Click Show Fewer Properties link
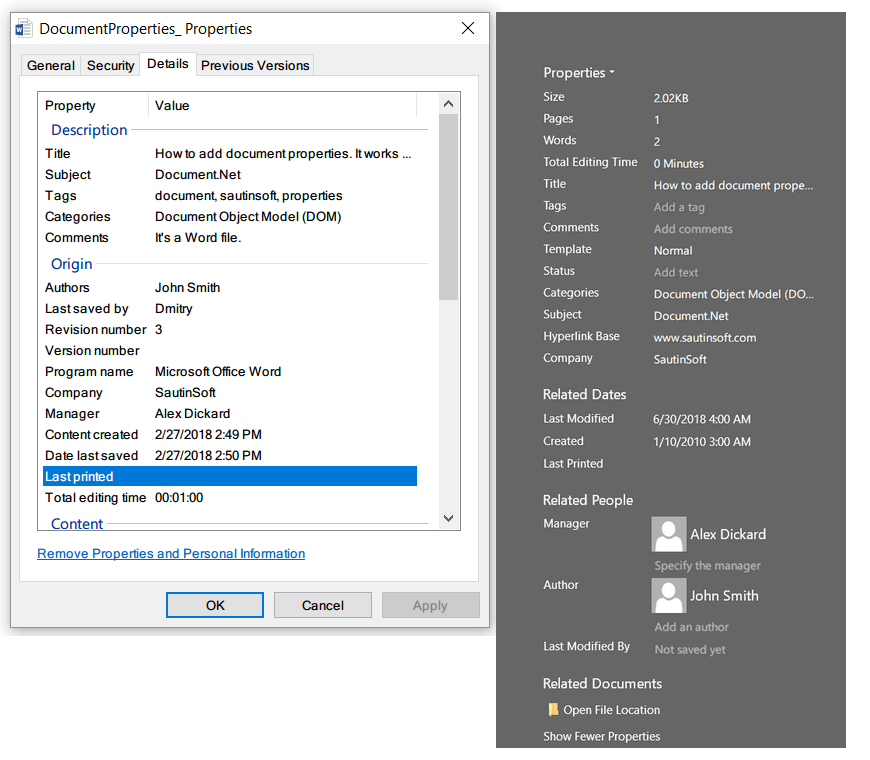Screen dimensions: 870x760 [601, 737]
